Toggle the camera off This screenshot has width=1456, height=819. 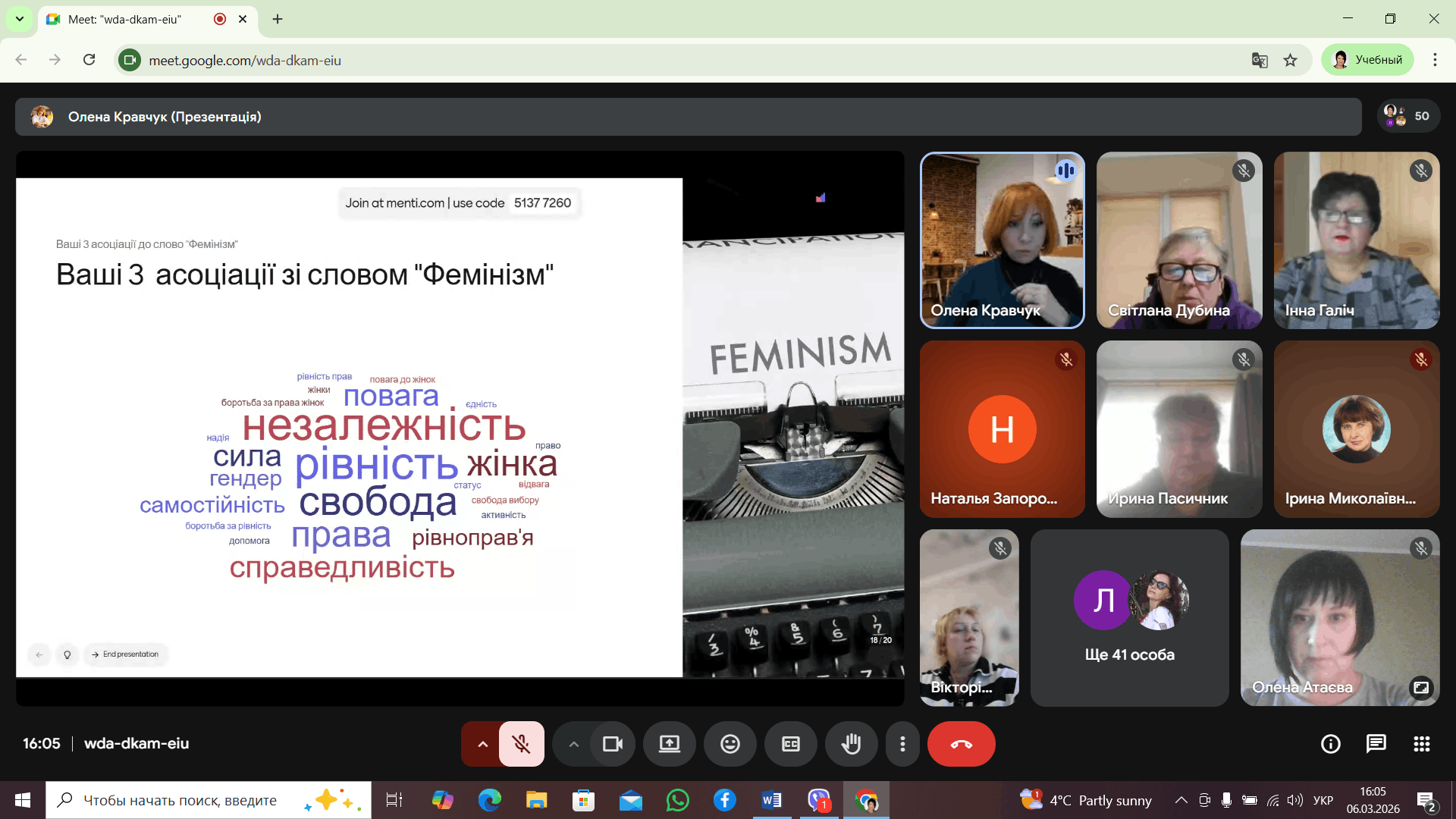(612, 744)
